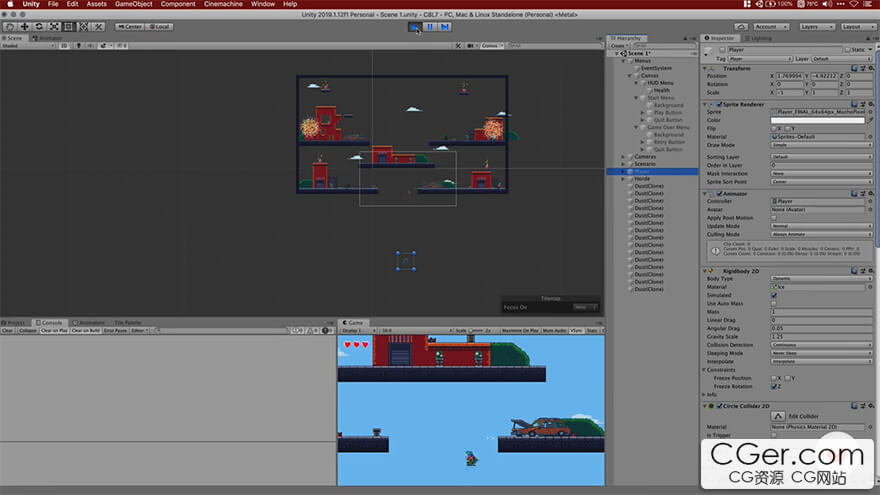Image resolution: width=880 pixels, height=495 pixels.
Task: Enable Flip X checkbox
Action: pos(774,129)
